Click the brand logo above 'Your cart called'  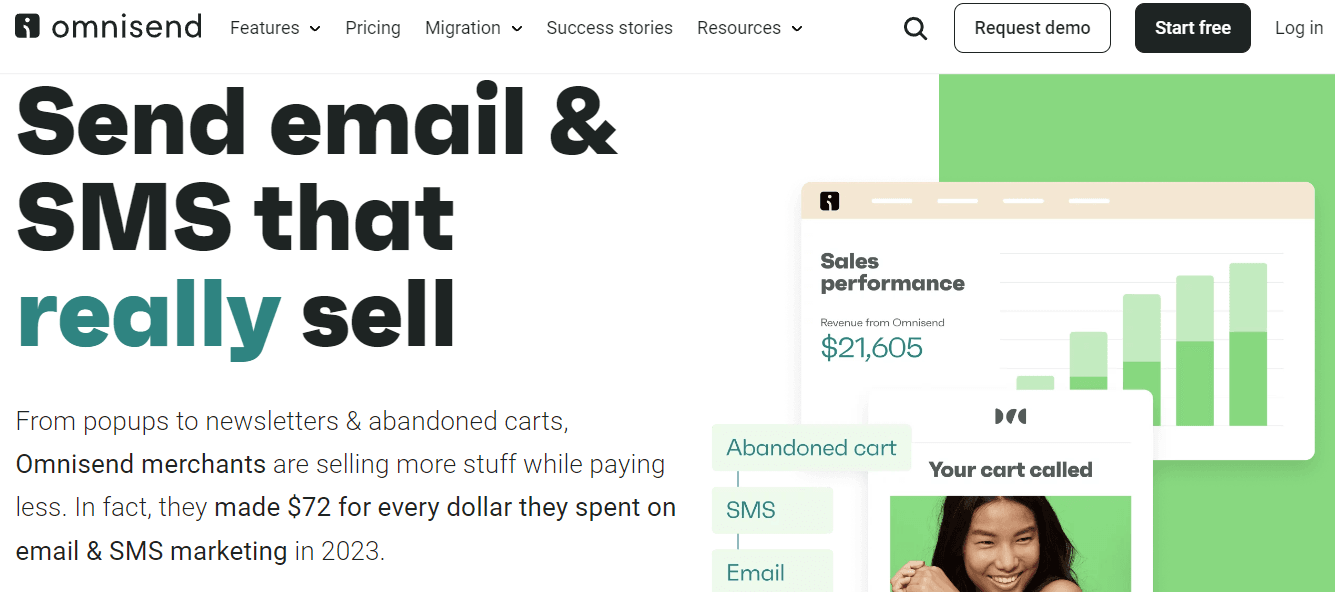(1010, 416)
